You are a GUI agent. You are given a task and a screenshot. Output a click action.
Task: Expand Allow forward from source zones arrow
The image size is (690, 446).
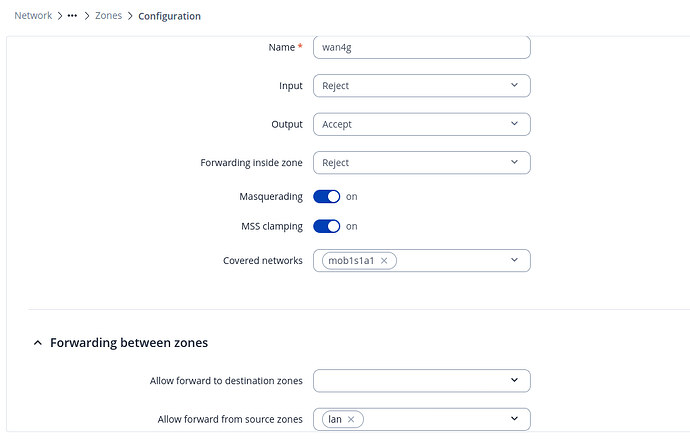pos(514,419)
